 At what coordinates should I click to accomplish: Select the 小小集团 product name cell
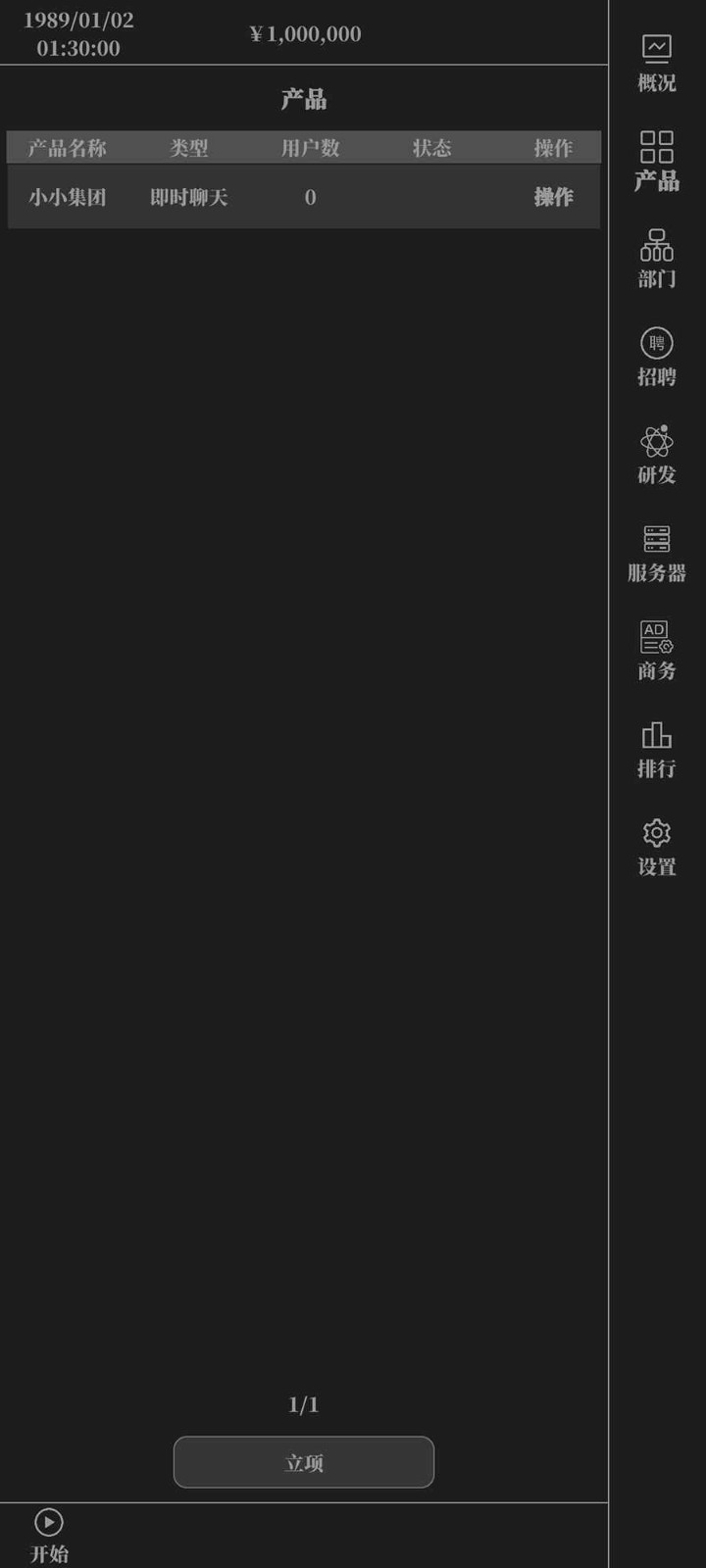click(x=67, y=197)
